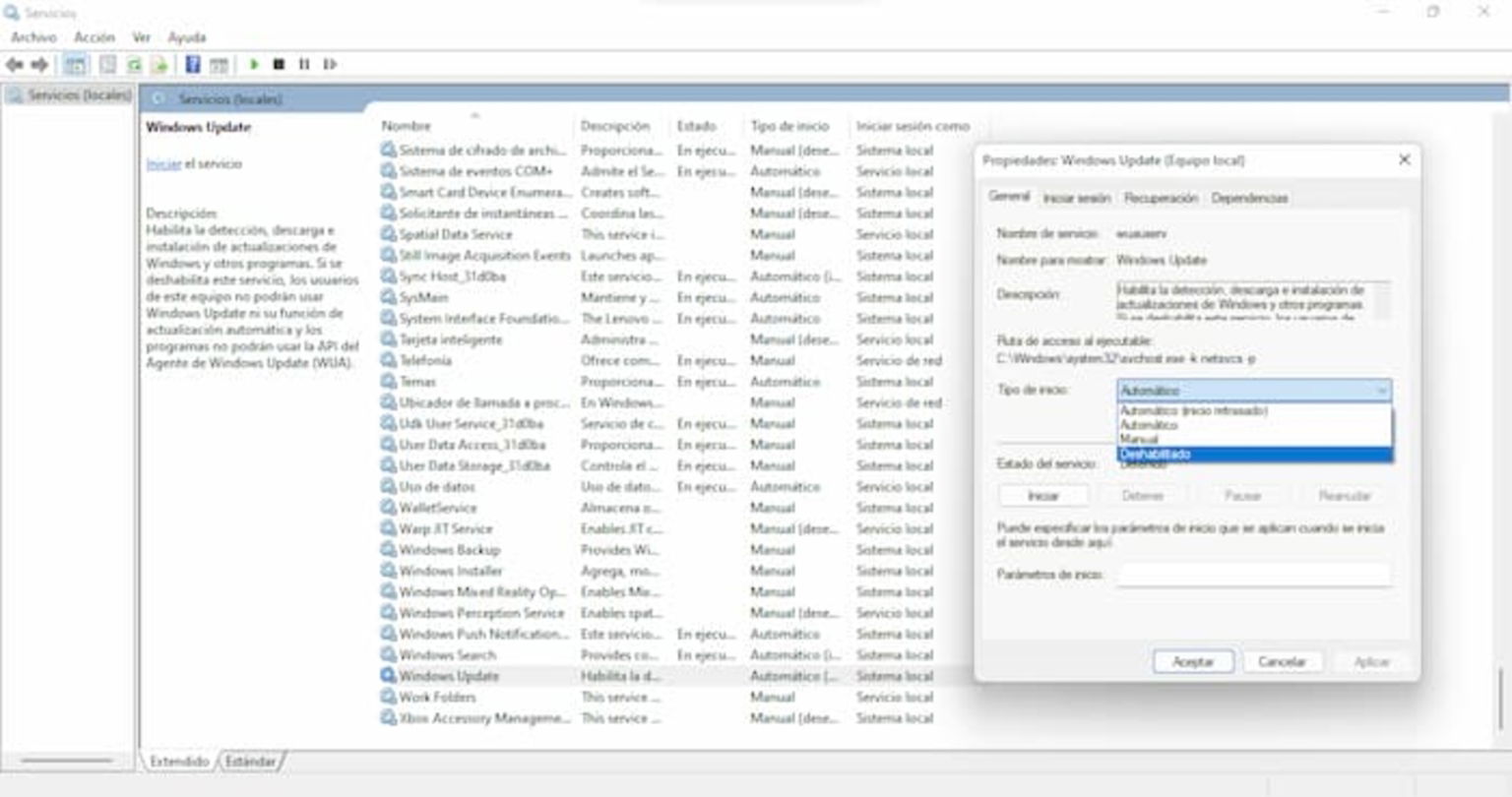The image size is (1512, 797).
Task: Click the Aceptar button
Action: (1193, 662)
